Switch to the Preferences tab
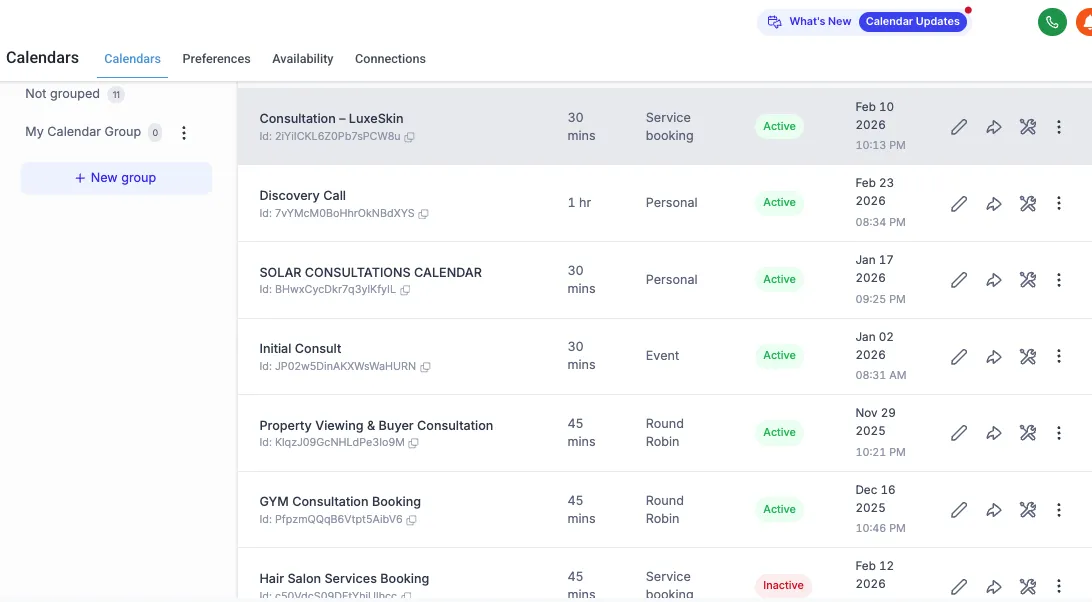1092x602 pixels. [x=216, y=59]
